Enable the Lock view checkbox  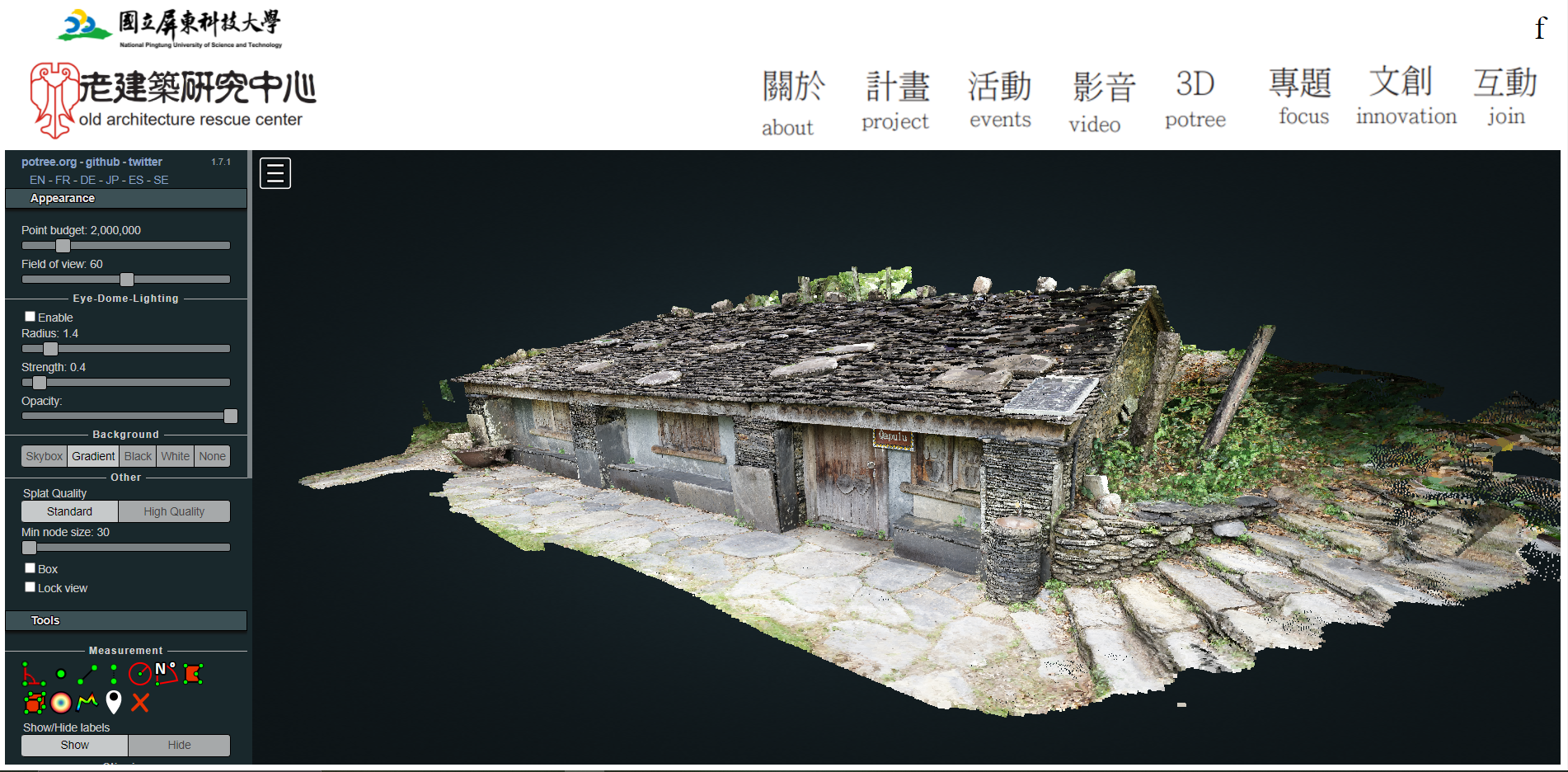[x=30, y=587]
